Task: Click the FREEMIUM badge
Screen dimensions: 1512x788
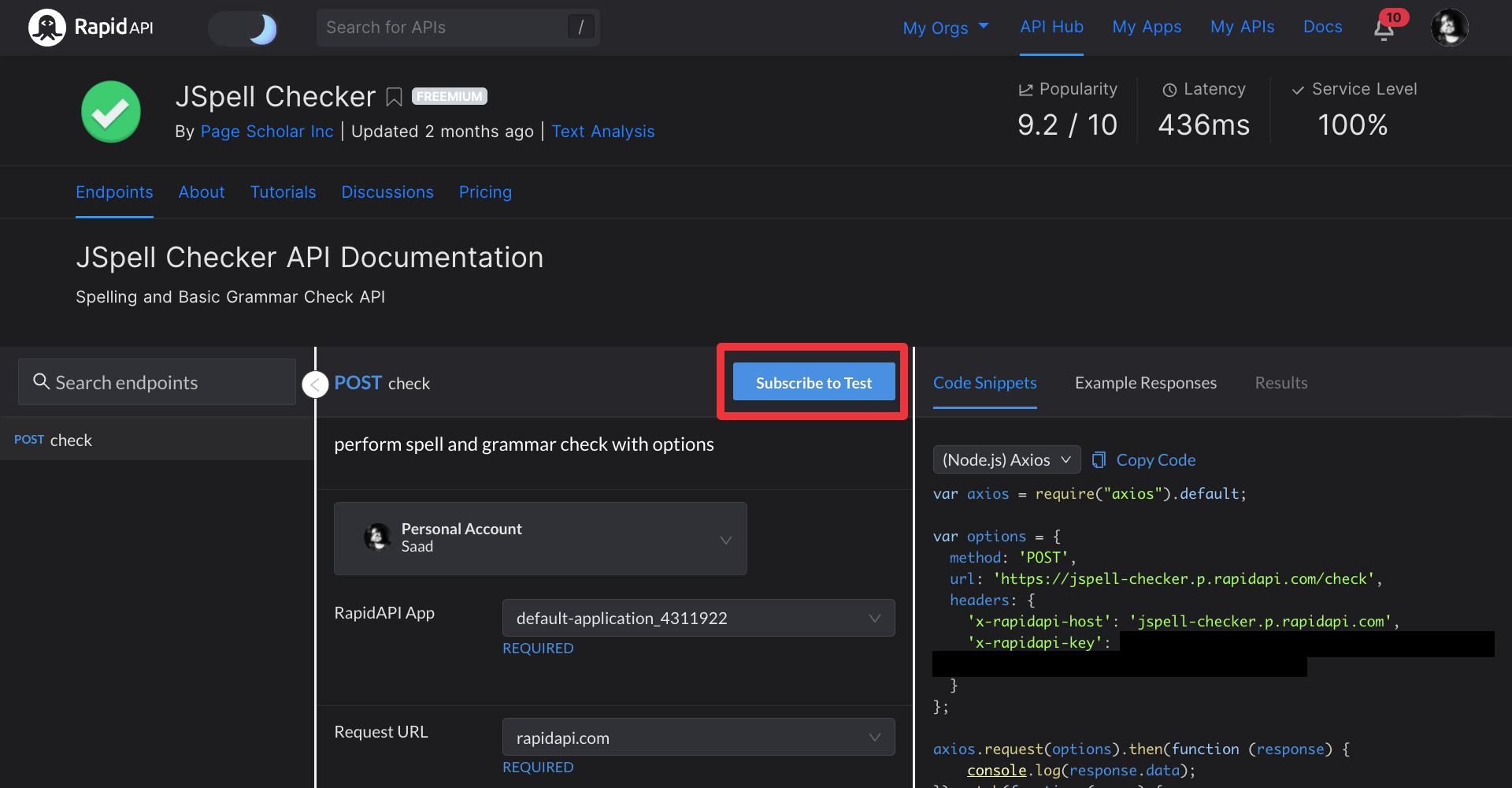Action: 450,96
